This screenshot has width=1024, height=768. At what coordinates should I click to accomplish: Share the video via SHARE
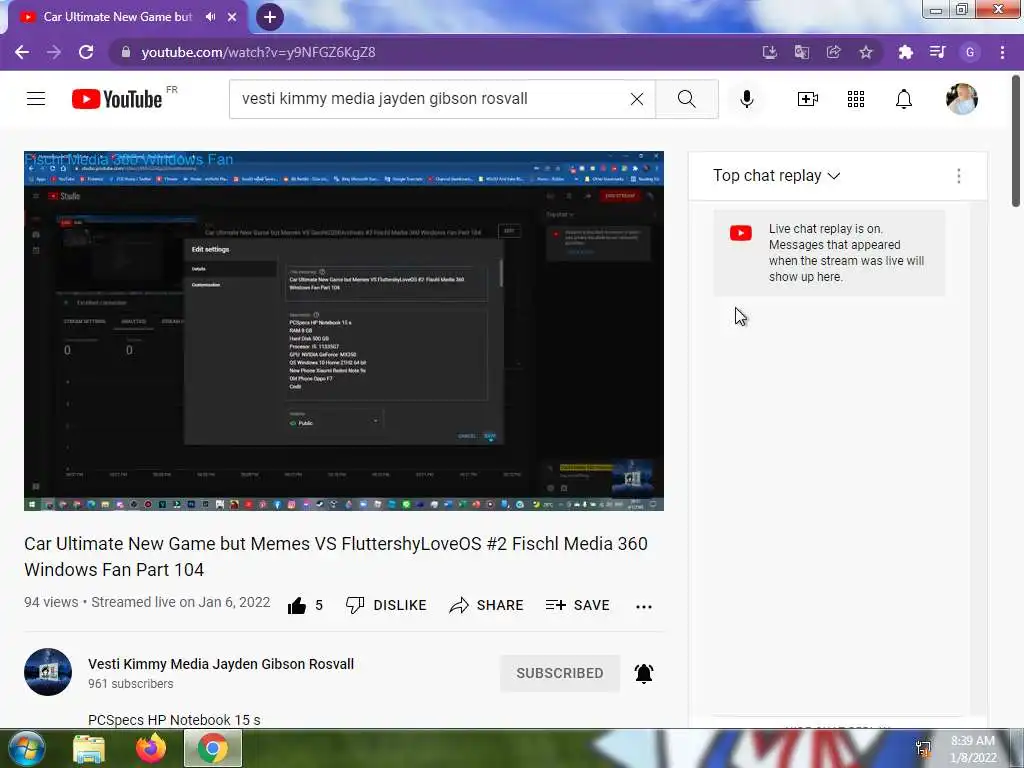[x=487, y=605]
